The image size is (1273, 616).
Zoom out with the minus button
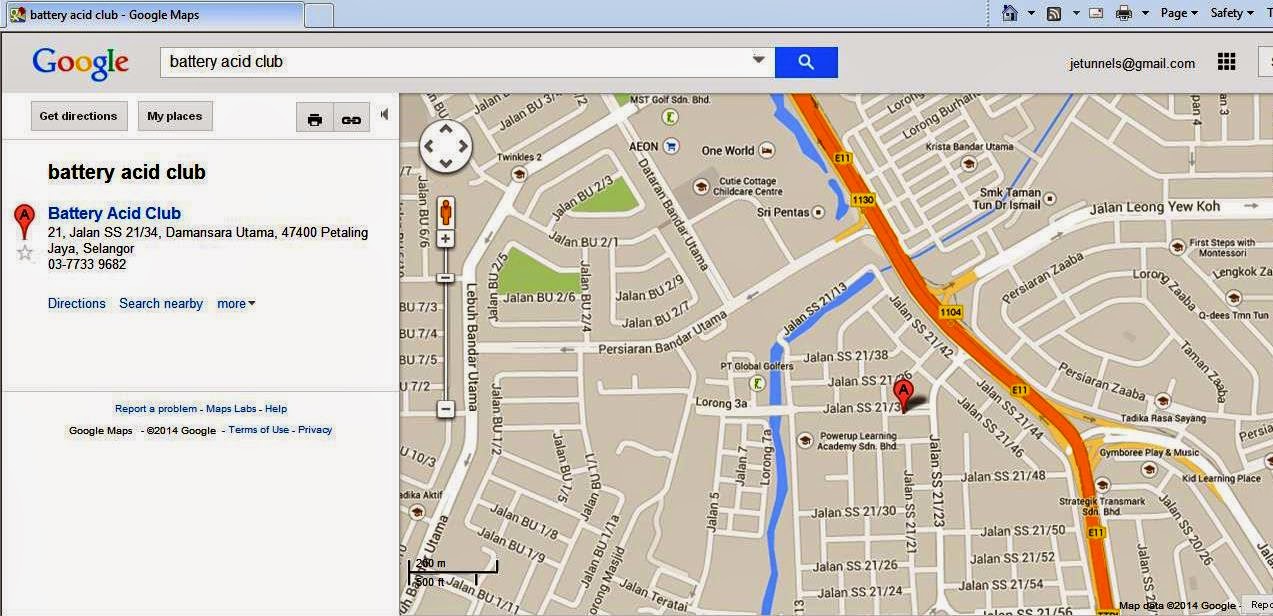pyautogui.click(x=446, y=408)
